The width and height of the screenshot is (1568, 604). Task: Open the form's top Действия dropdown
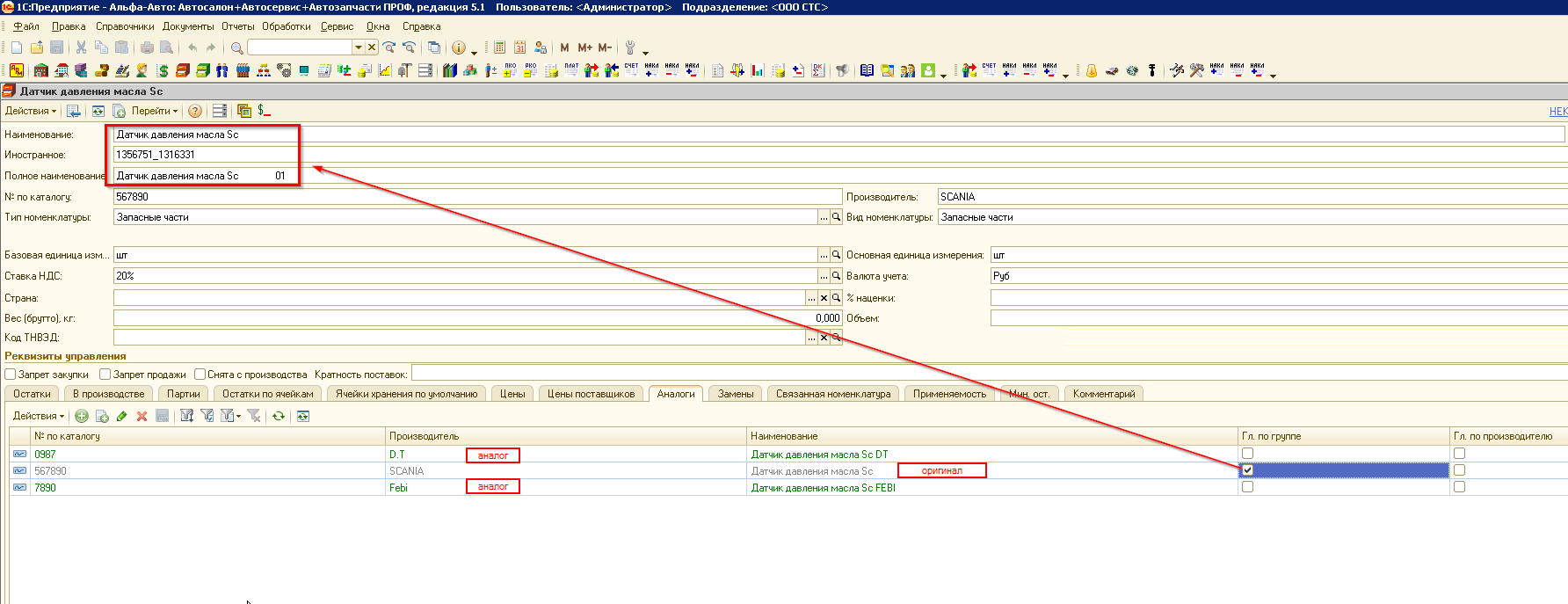pyautogui.click(x=30, y=111)
